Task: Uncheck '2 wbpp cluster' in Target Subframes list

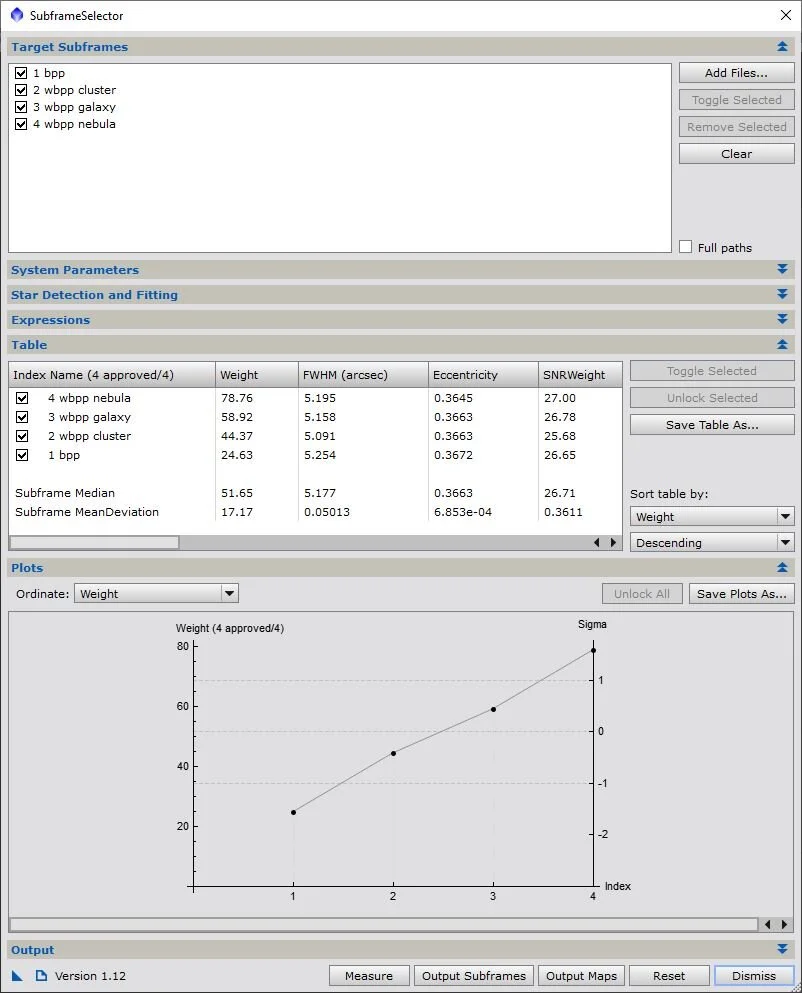Action: coord(21,90)
